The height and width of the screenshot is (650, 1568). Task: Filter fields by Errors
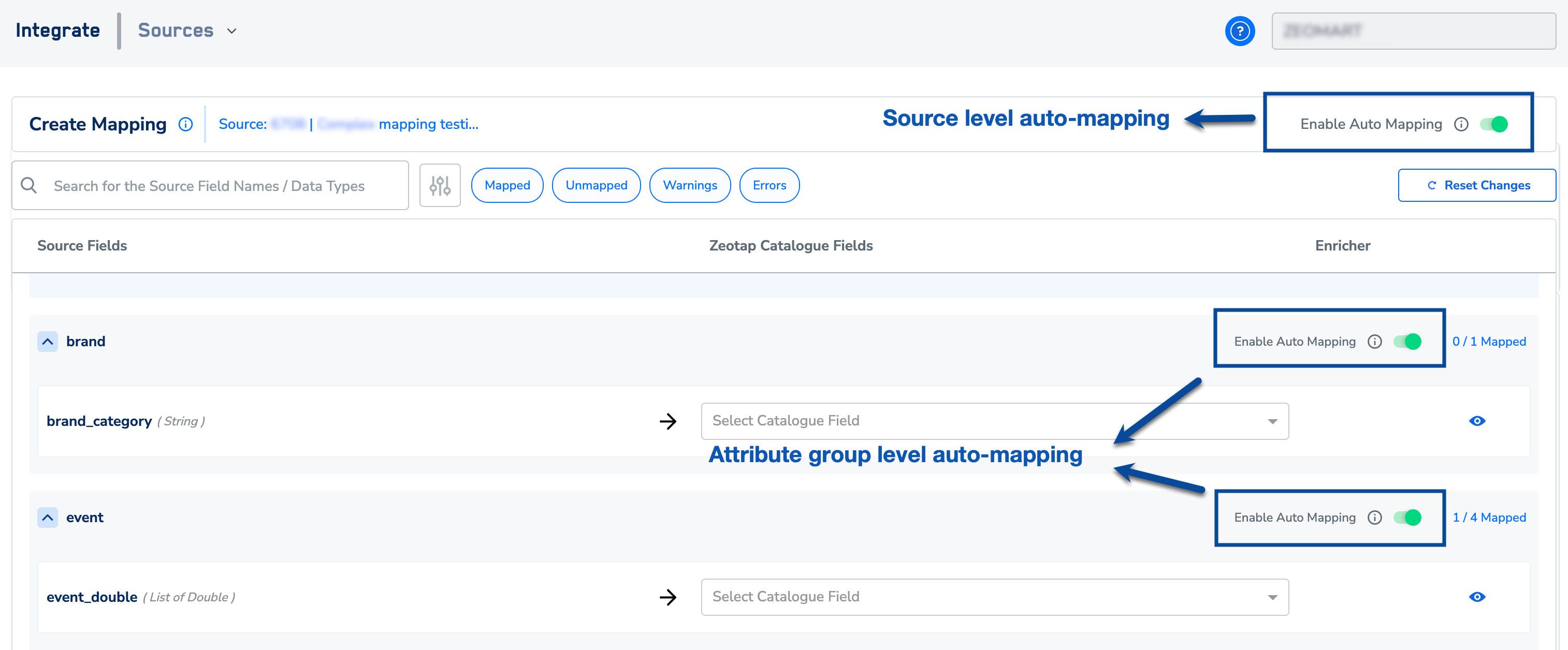click(x=769, y=185)
